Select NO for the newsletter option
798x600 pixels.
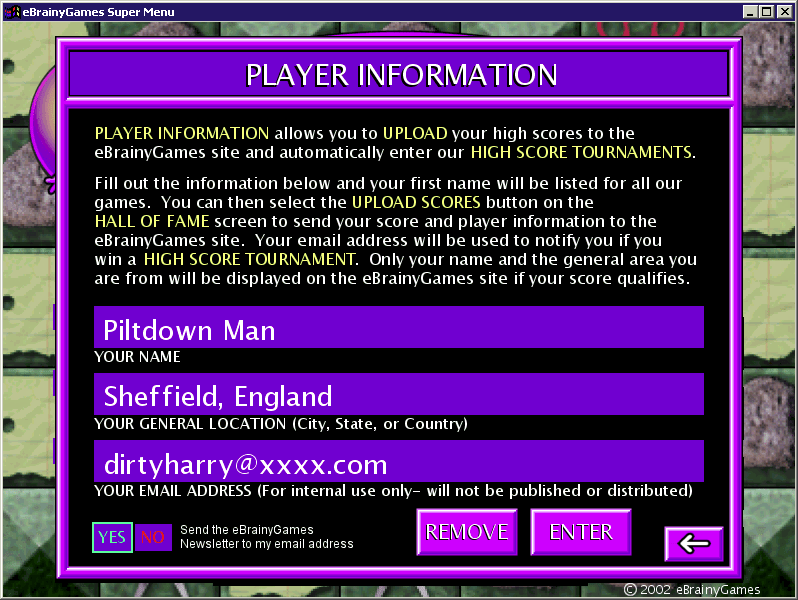153,537
